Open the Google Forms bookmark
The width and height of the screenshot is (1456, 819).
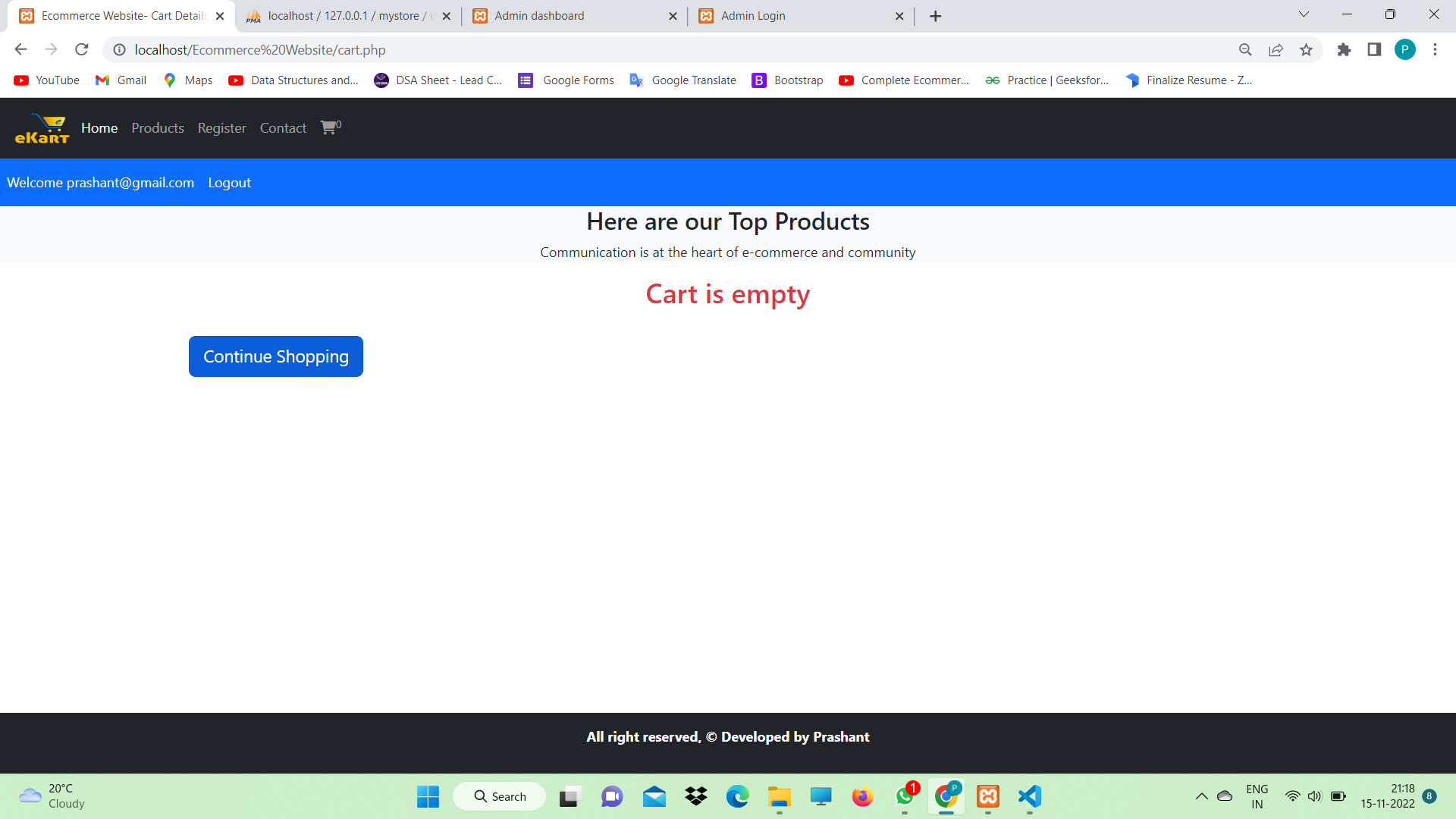coord(565,80)
